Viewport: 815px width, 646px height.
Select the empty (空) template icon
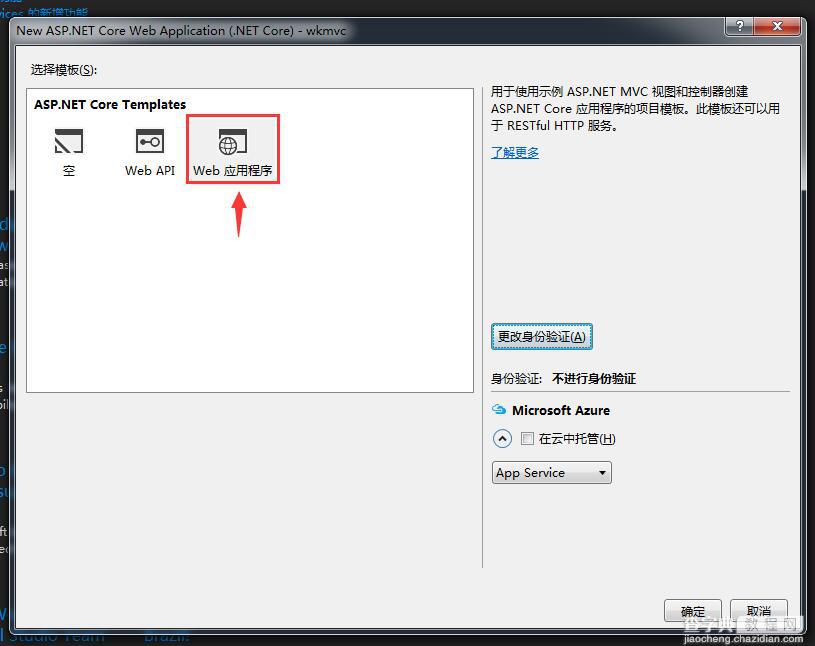click(69, 141)
